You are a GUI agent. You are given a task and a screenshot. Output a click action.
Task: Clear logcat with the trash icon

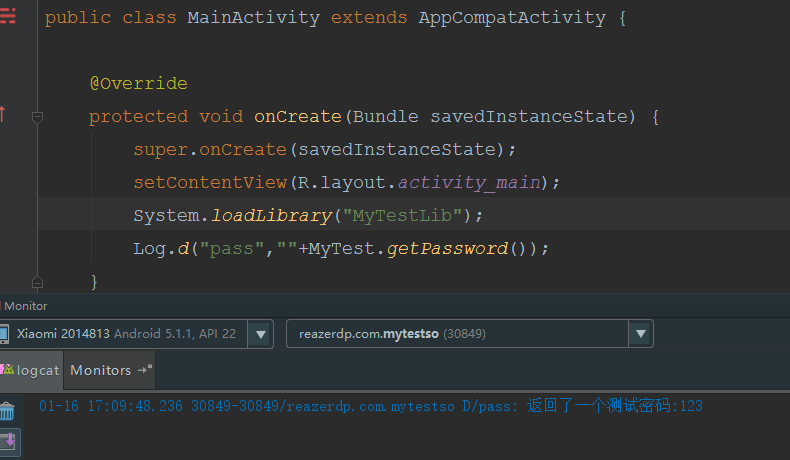[7, 411]
